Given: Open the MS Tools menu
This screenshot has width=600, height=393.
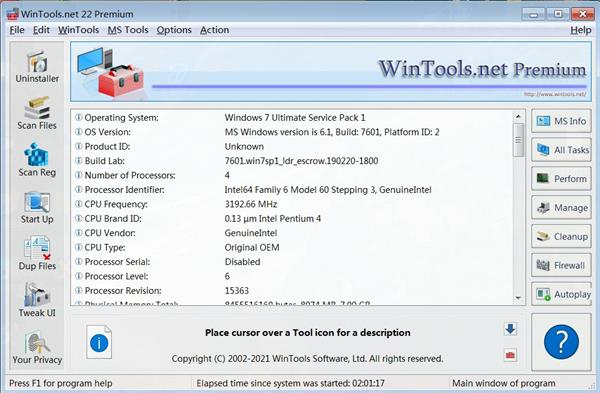Looking at the screenshot, I should pos(128,30).
